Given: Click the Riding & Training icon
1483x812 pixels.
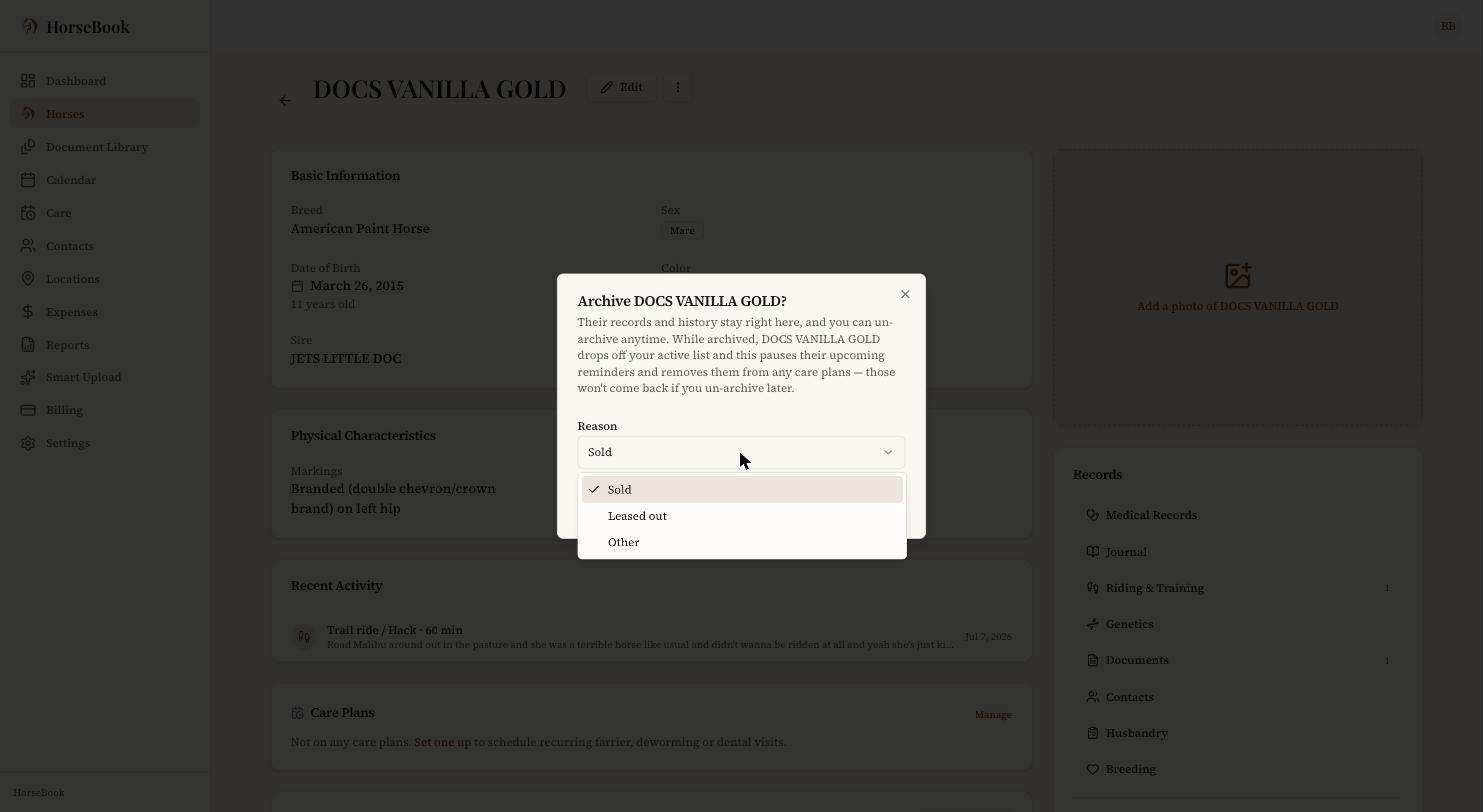Looking at the screenshot, I should pyautogui.click(x=1092, y=588).
